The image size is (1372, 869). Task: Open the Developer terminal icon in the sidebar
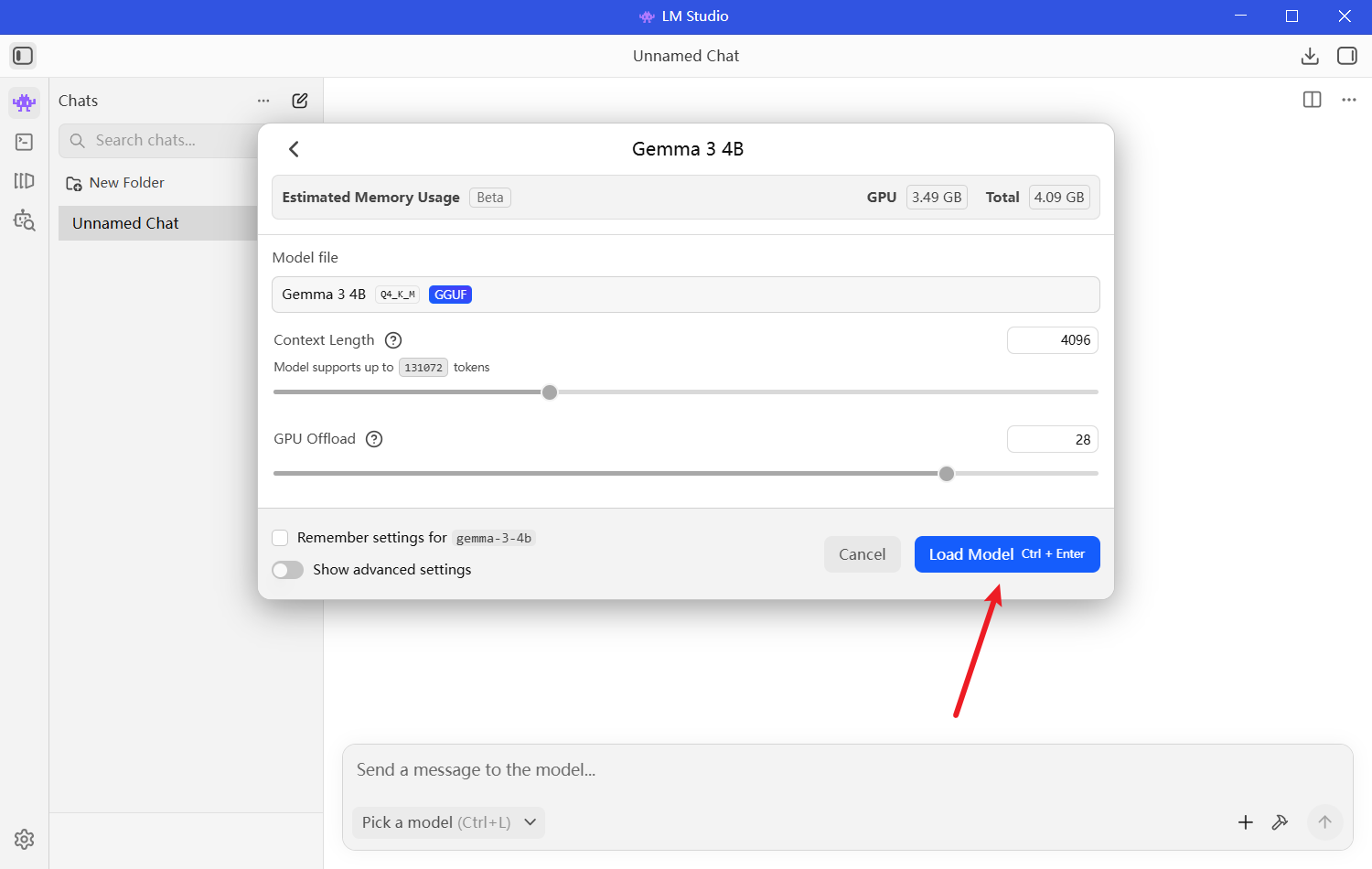[x=25, y=142]
